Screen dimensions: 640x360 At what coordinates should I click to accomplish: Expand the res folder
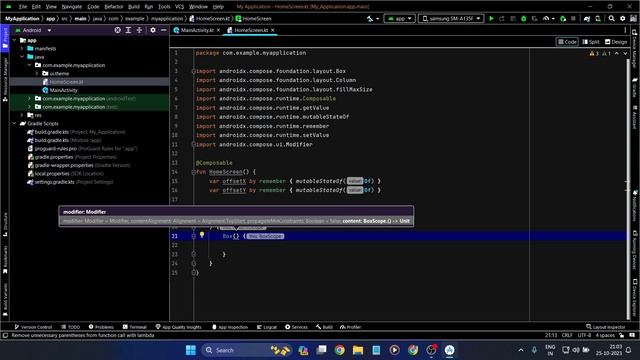pos(22,115)
